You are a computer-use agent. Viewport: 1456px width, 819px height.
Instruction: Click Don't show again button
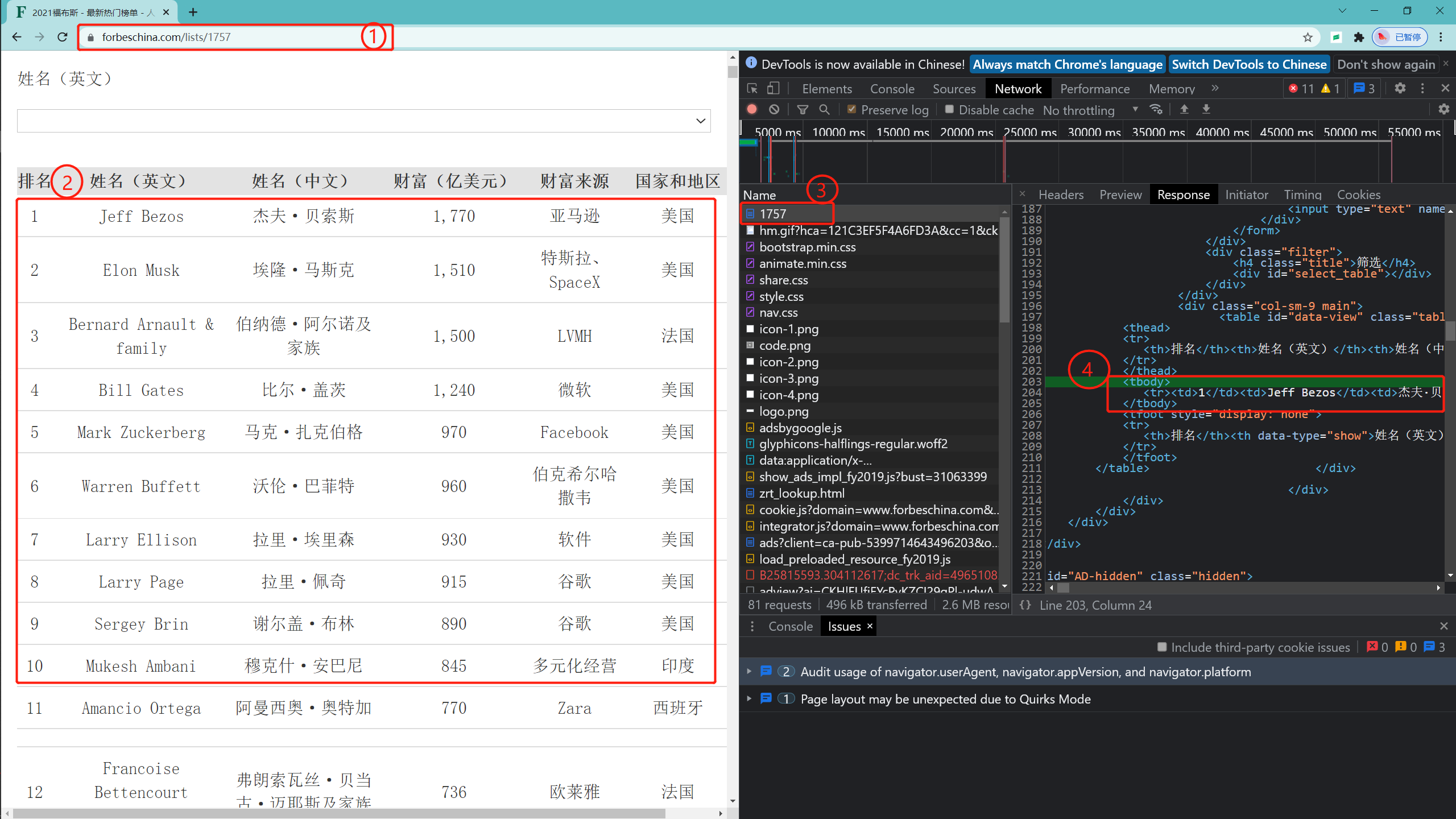[1385, 64]
